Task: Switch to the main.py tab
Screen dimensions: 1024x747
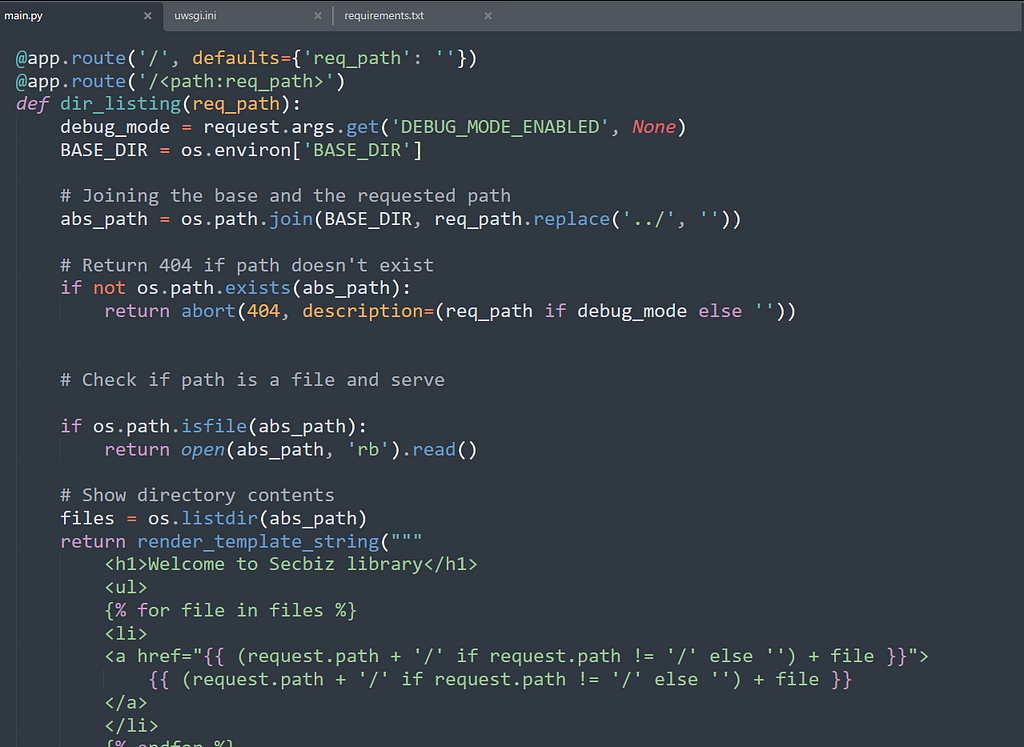Action: click(x=24, y=16)
